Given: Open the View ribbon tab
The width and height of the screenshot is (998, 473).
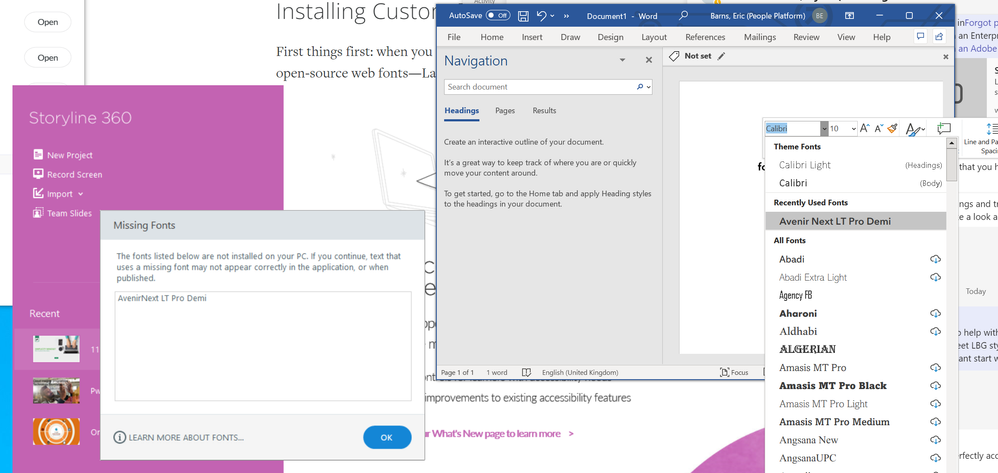Looking at the screenshot, I should click(846, 37).
